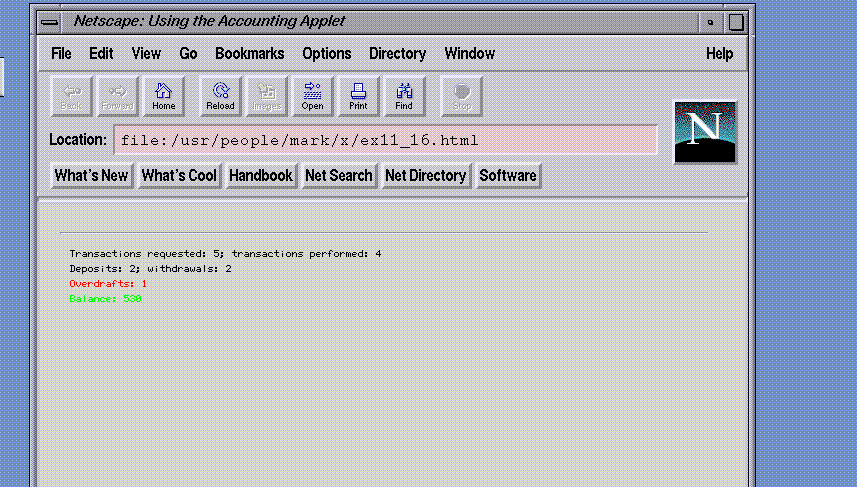Click into the Location URL field
This screenshot has height=487, width=857.
[385, 140]
